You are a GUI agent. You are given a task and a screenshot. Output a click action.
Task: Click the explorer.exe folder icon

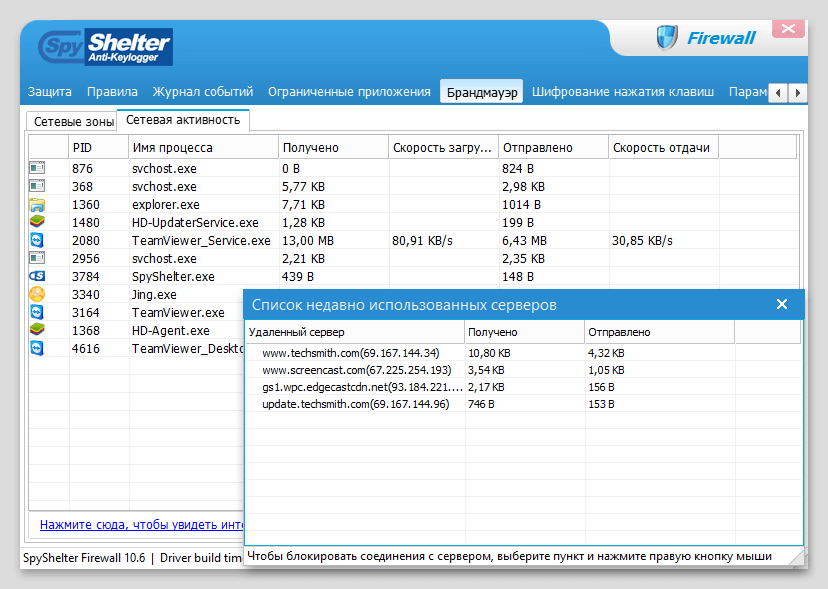(37, 204)
